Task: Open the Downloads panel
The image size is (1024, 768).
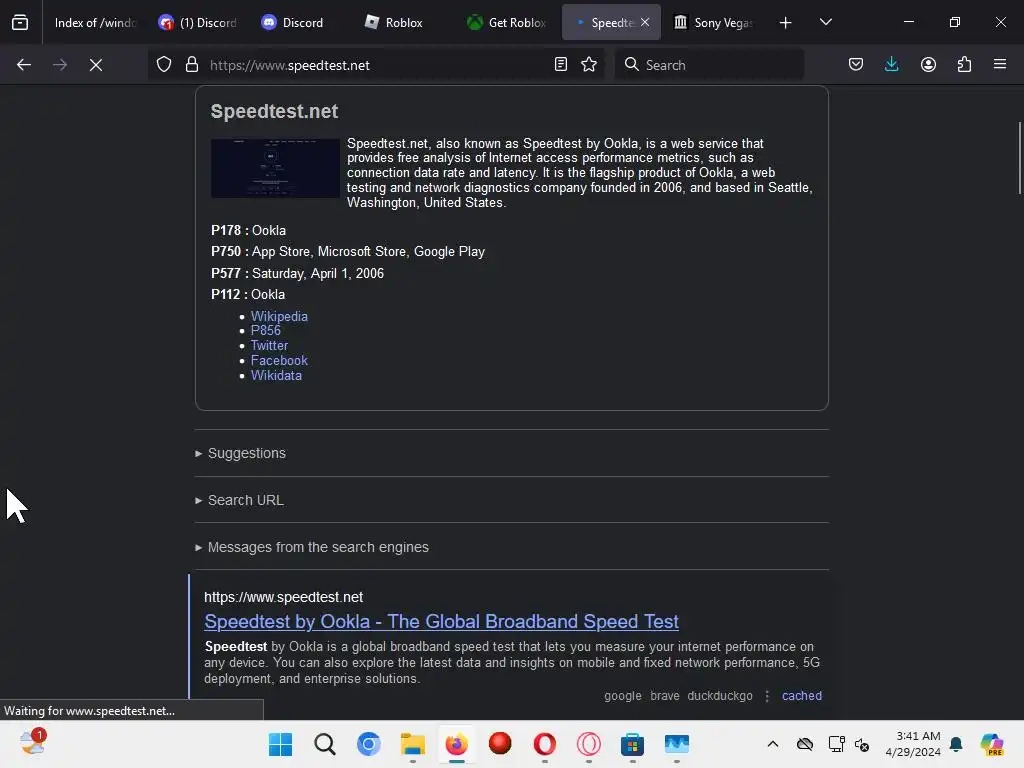Action: click(891, 64)
